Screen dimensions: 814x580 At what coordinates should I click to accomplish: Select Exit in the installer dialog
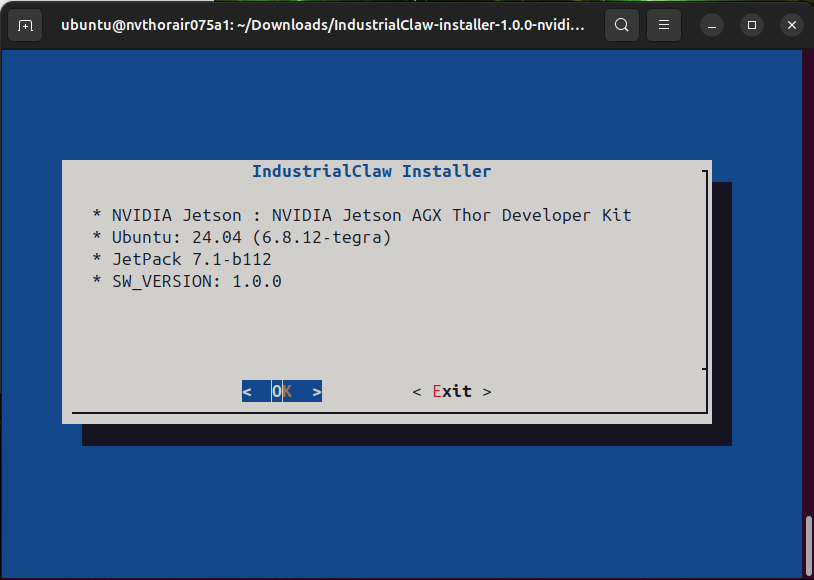(452, 391)
